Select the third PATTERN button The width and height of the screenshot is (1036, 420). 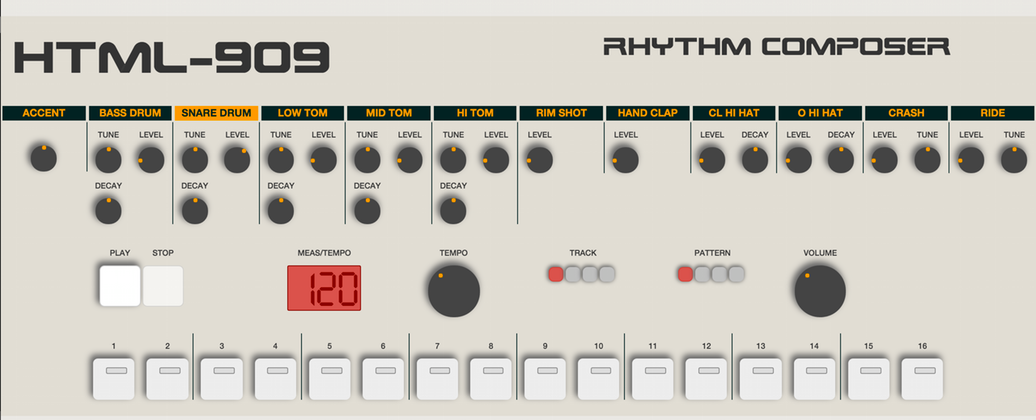pyautogui.click(x=719, y=273)
